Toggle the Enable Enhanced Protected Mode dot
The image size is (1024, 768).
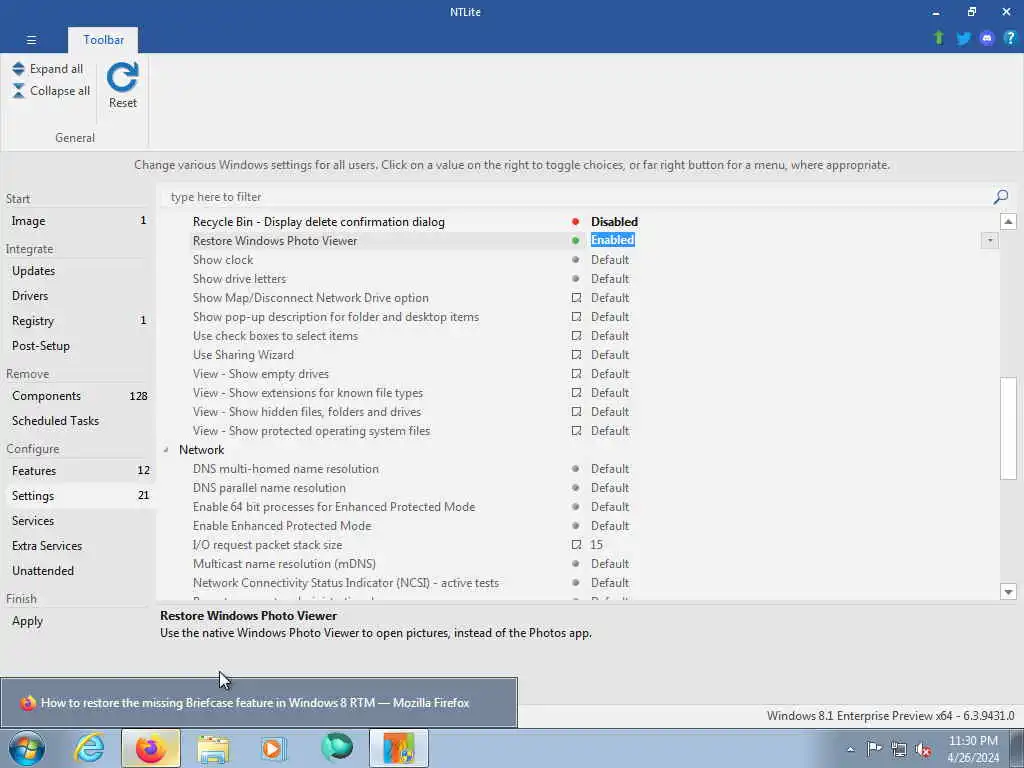(x=575, y=525)
